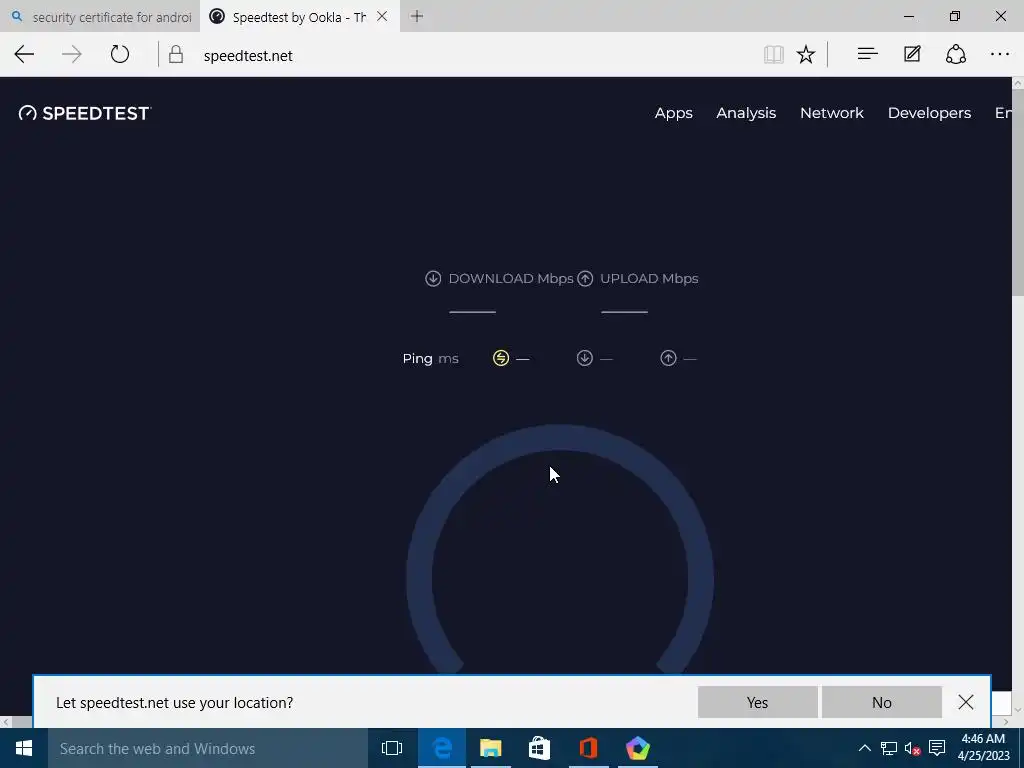Click the DOWNLOAD Mbps label
Viewport: 1024px width, 768px height.
511,279
